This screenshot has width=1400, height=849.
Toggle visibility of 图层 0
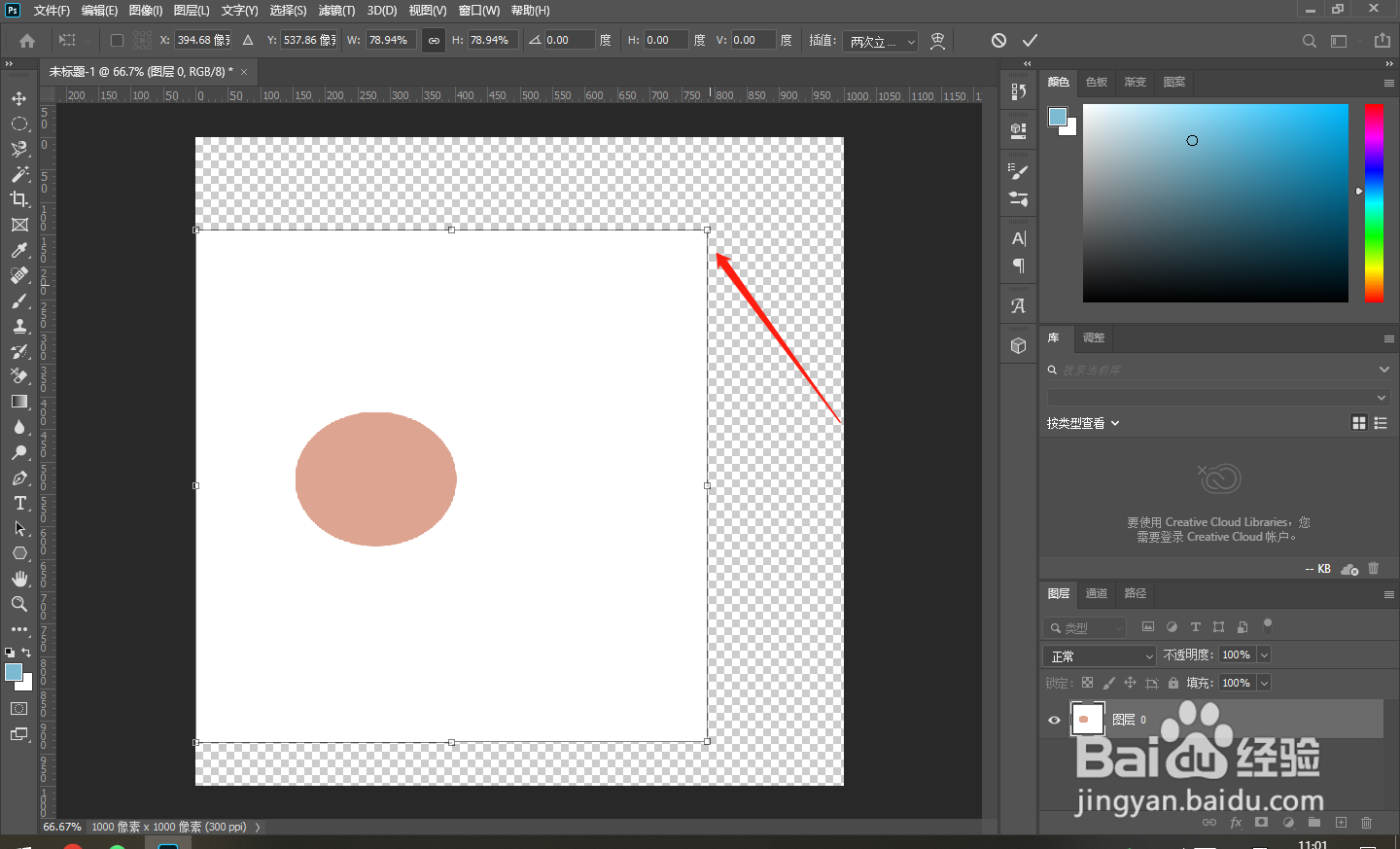(1054, 720)
